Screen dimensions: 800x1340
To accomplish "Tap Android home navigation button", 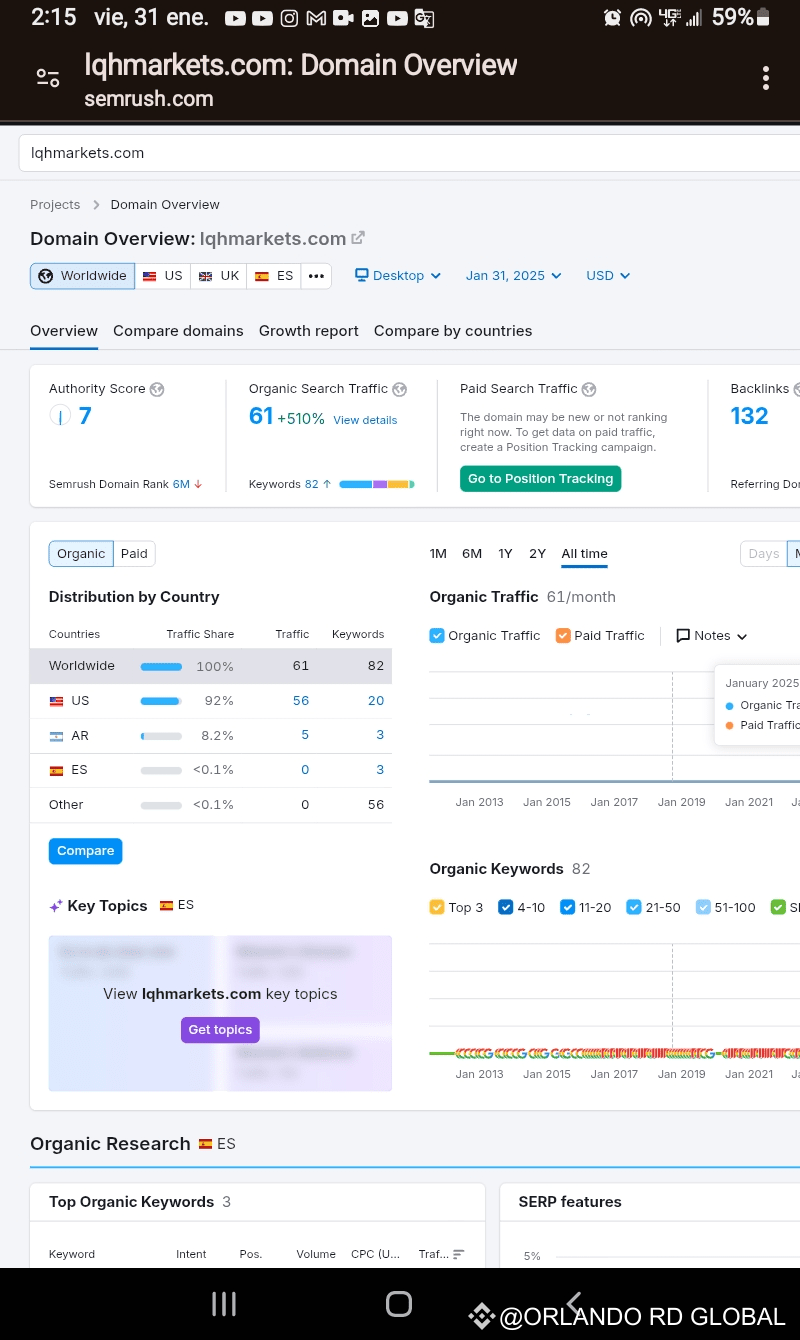I will click(x=399, y=1303).
